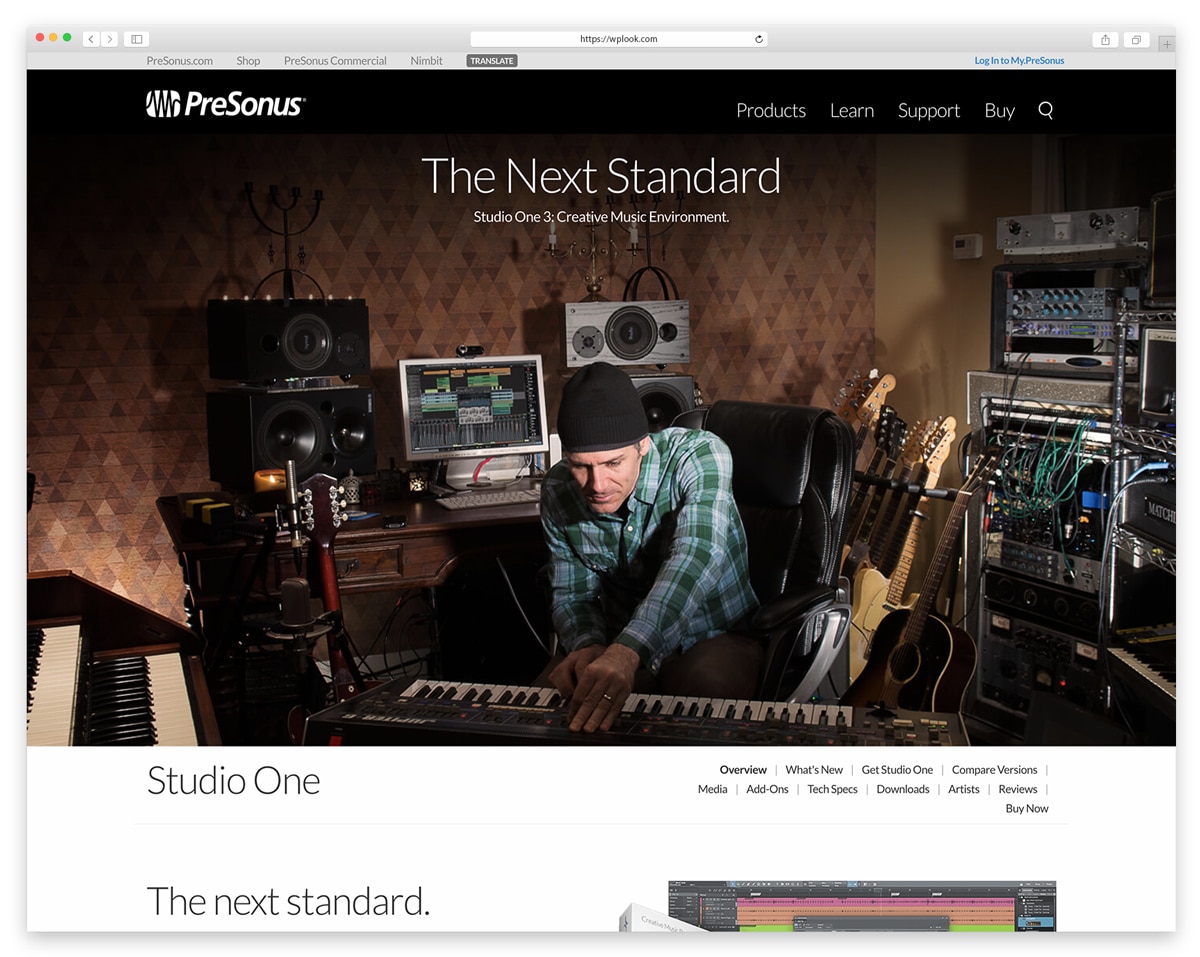Image resolution: width=1200 pixels, height=957 pixels.
Task: Open the Support navigation item
Action: 929,111
